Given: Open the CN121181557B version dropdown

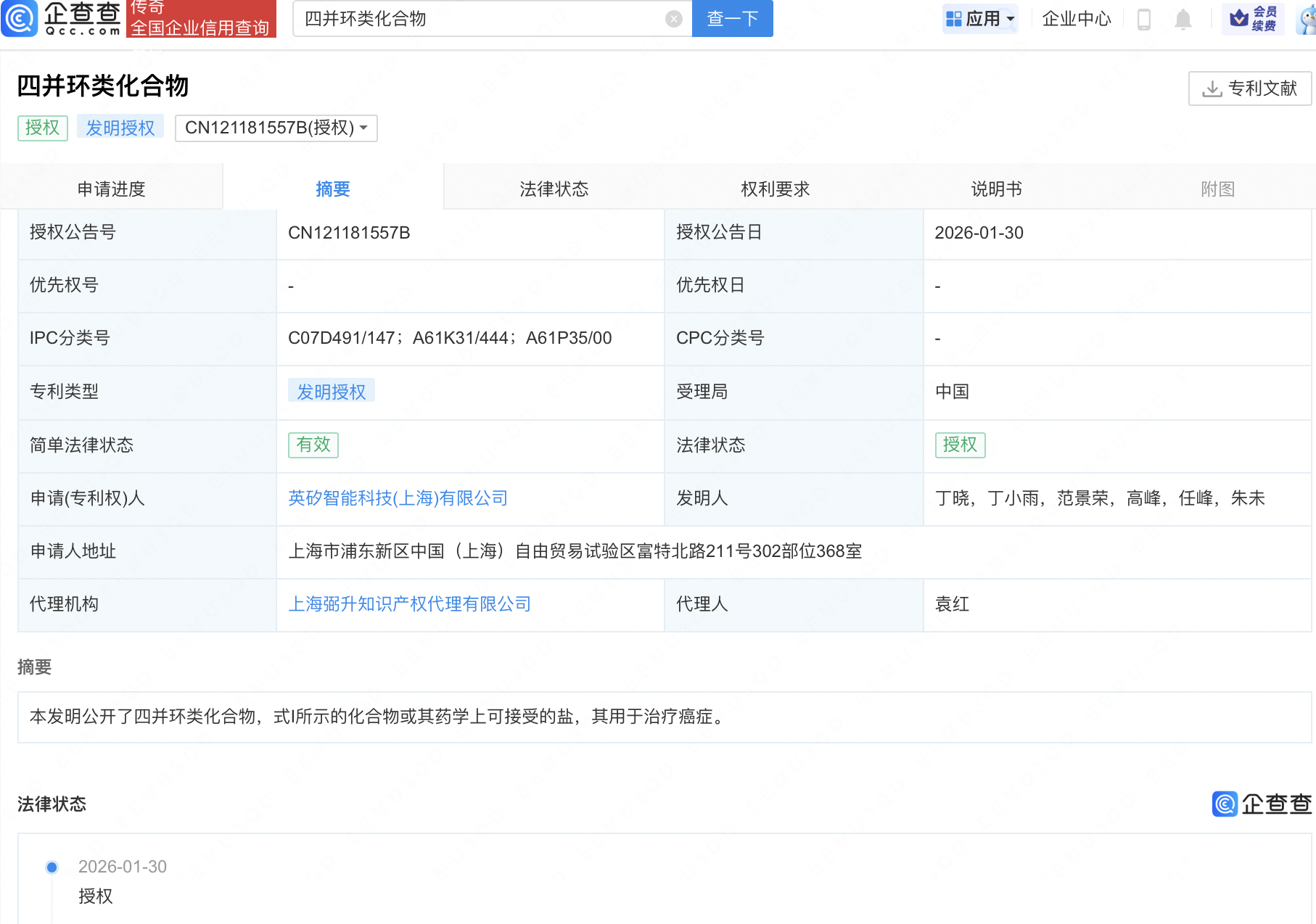Looking at the screenshot, I should pos(276,128).
